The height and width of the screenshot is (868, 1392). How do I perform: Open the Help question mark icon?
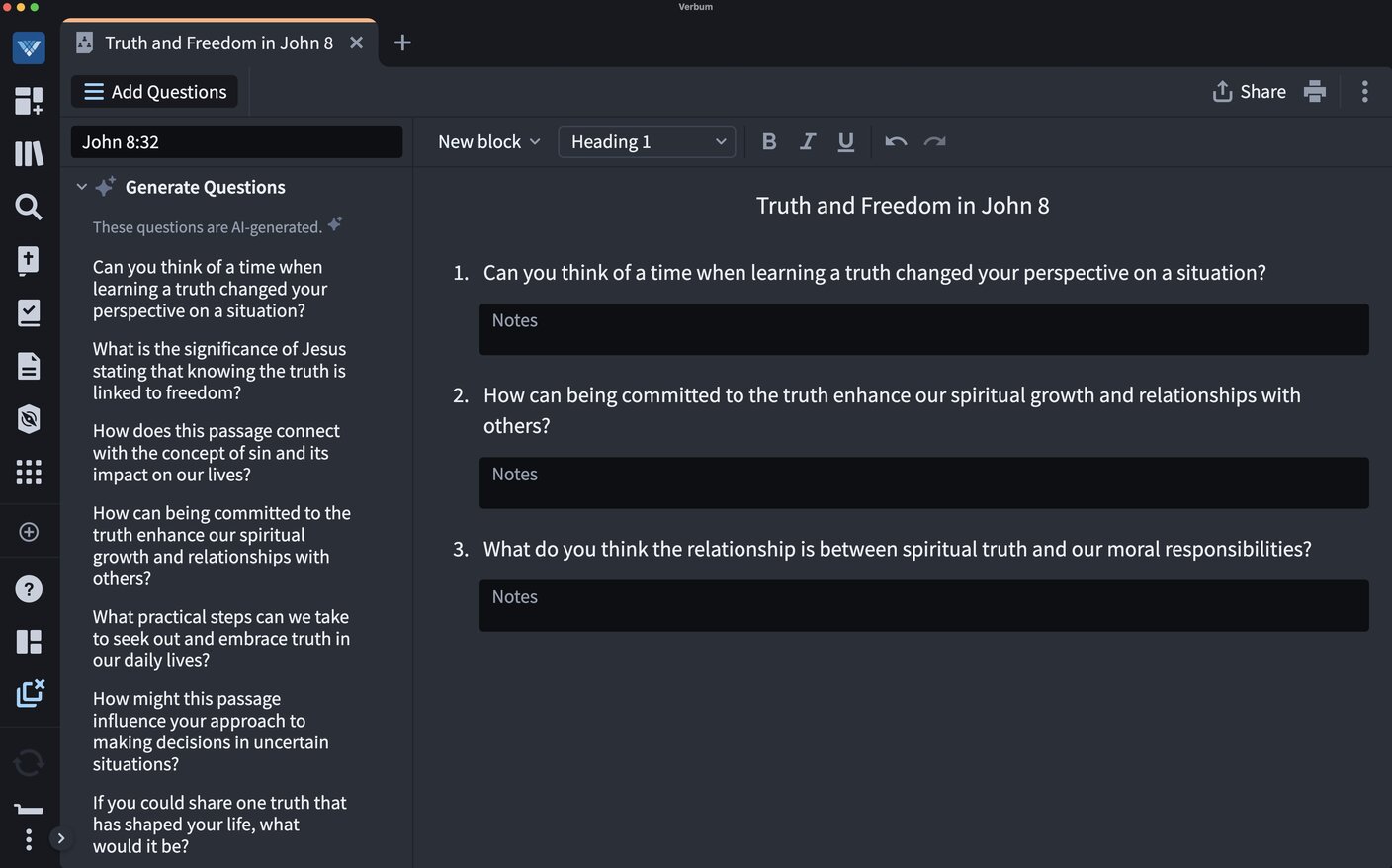pos(29,588)
